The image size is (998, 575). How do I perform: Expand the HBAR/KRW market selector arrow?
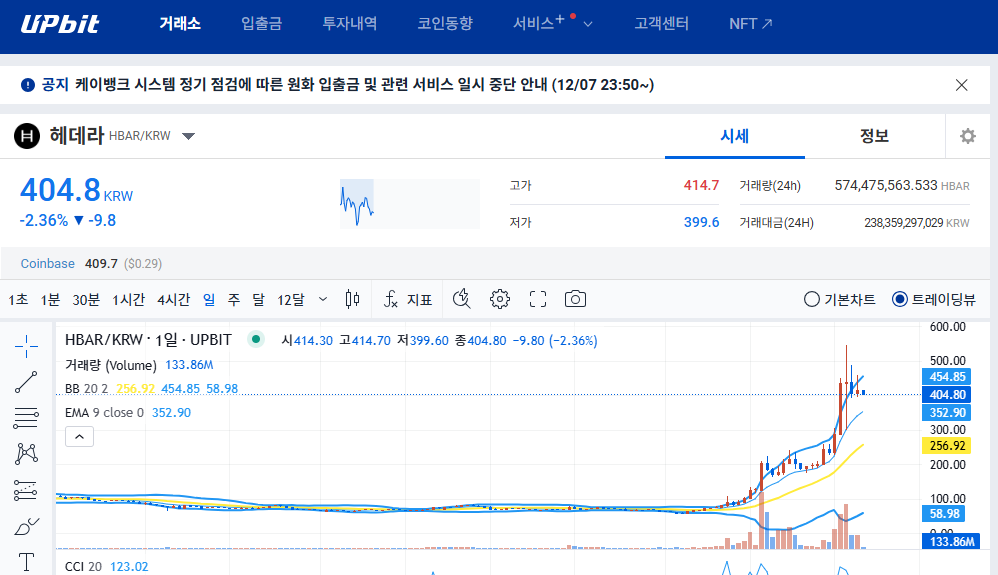[188, 136]
